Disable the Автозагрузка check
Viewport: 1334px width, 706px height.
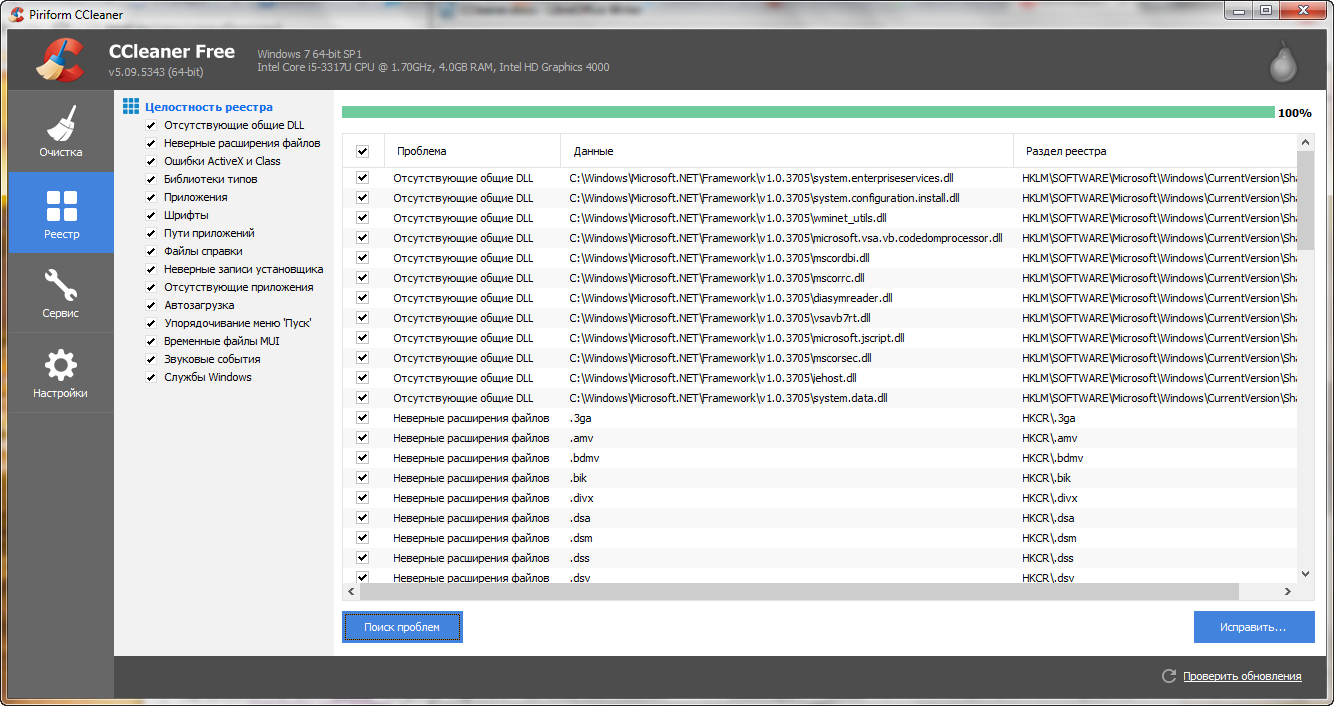(x=151, y=305)
